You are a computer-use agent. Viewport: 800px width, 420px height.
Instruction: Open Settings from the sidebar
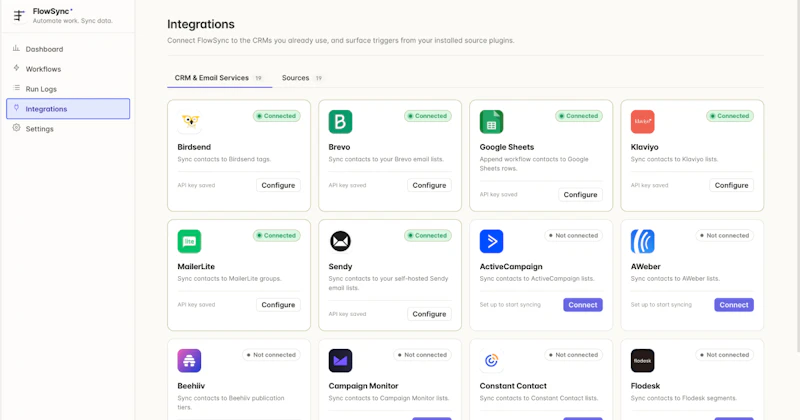68,129
